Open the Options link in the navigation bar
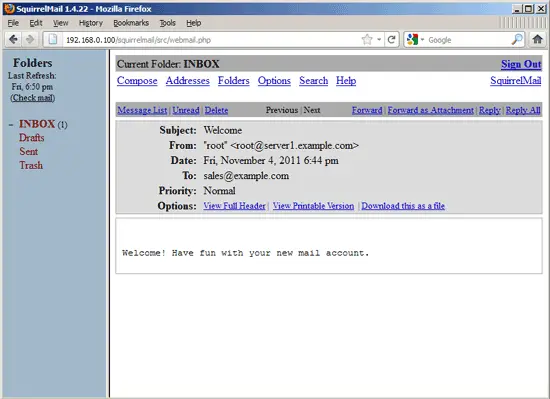Screen dimensions: 550x399 point(274,81)
